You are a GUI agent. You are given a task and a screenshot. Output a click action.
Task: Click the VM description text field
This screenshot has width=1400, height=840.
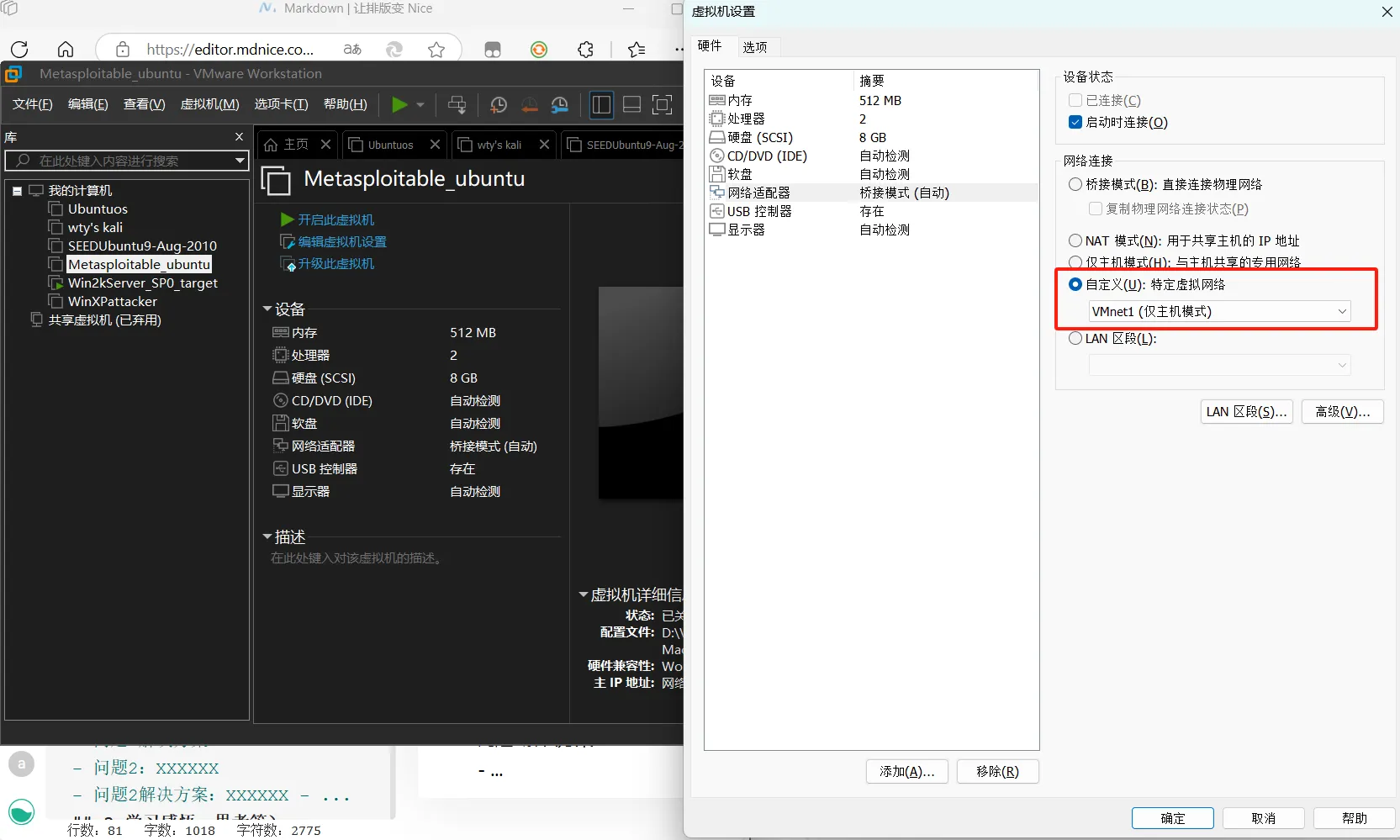(x=357, y=558)
